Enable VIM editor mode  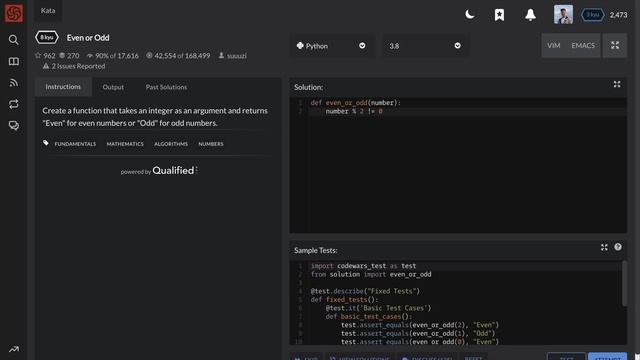click(553, 45)
